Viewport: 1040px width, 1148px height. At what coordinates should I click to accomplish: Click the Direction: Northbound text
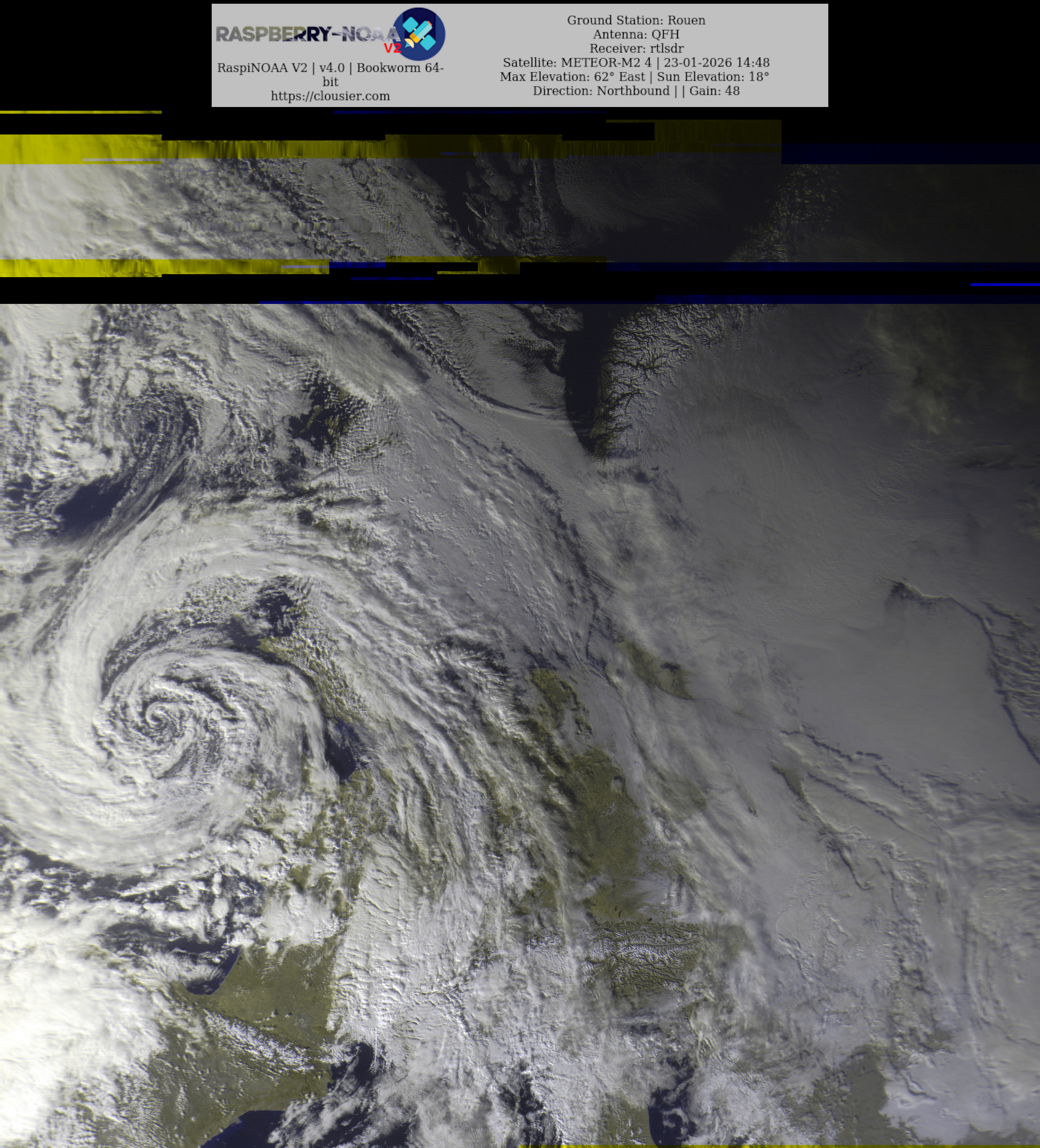point(601,91)
